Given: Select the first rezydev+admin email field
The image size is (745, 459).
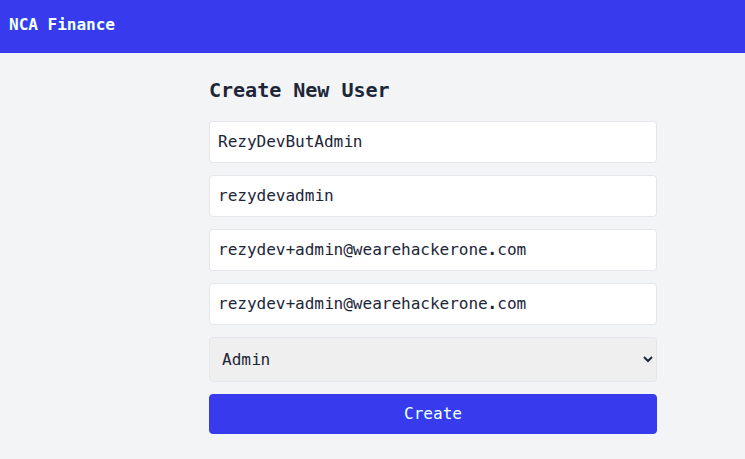Looking at the screenshot, I should (432, 250).
